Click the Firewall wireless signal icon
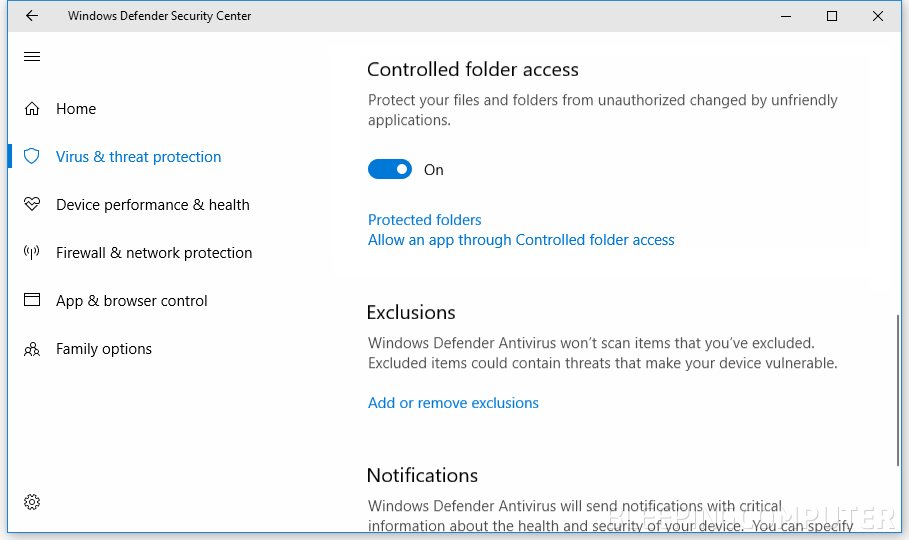 [x=32, y=253]
